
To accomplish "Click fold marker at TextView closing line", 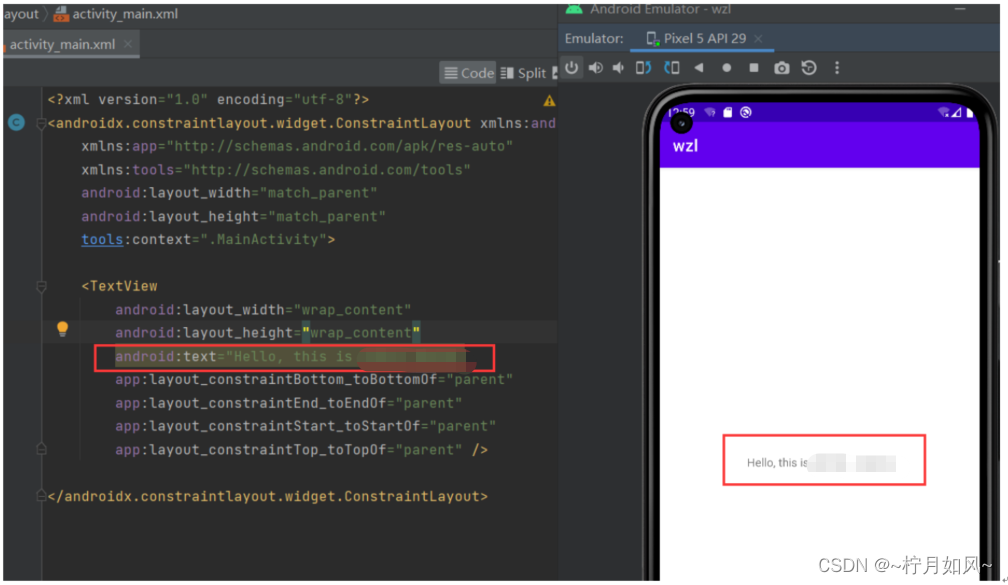I will 41,449.
